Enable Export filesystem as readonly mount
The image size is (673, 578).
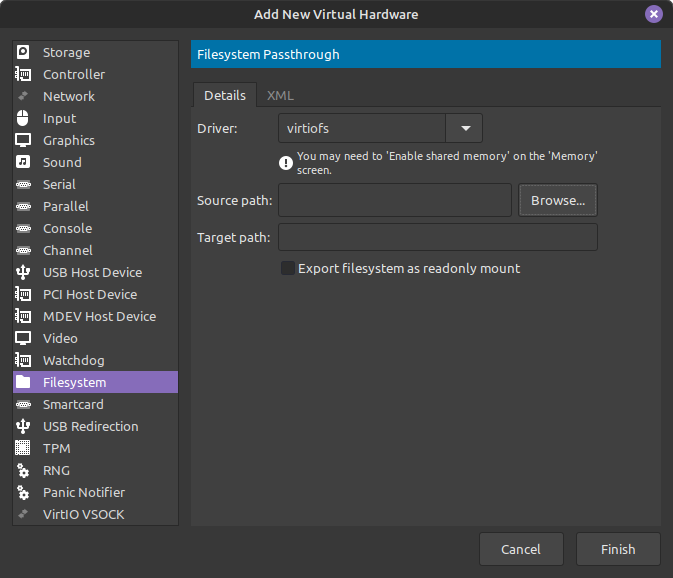(x=288, y=268)
